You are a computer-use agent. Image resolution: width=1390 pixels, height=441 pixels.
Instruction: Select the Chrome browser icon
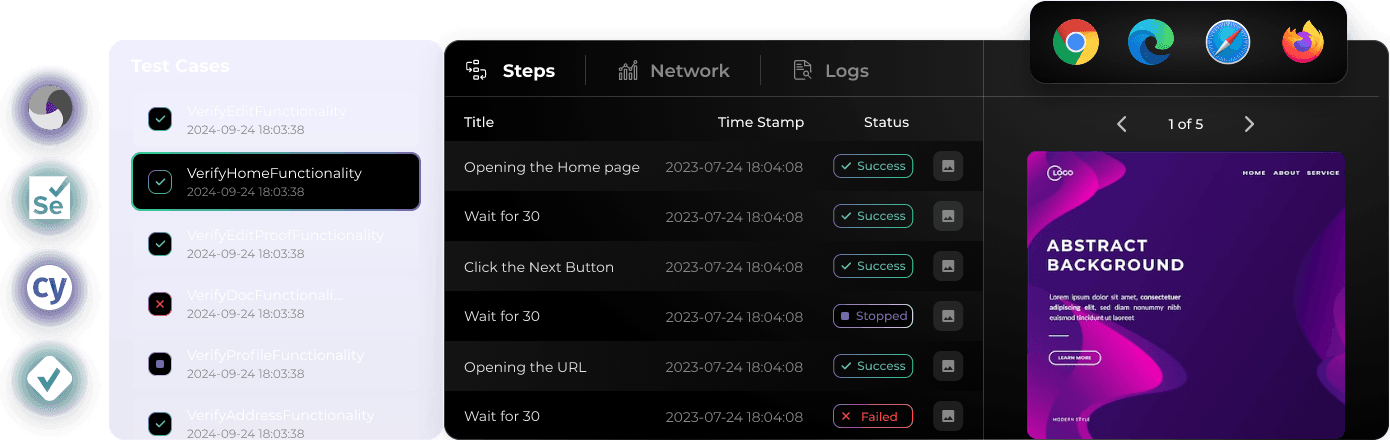(1076, 43)
